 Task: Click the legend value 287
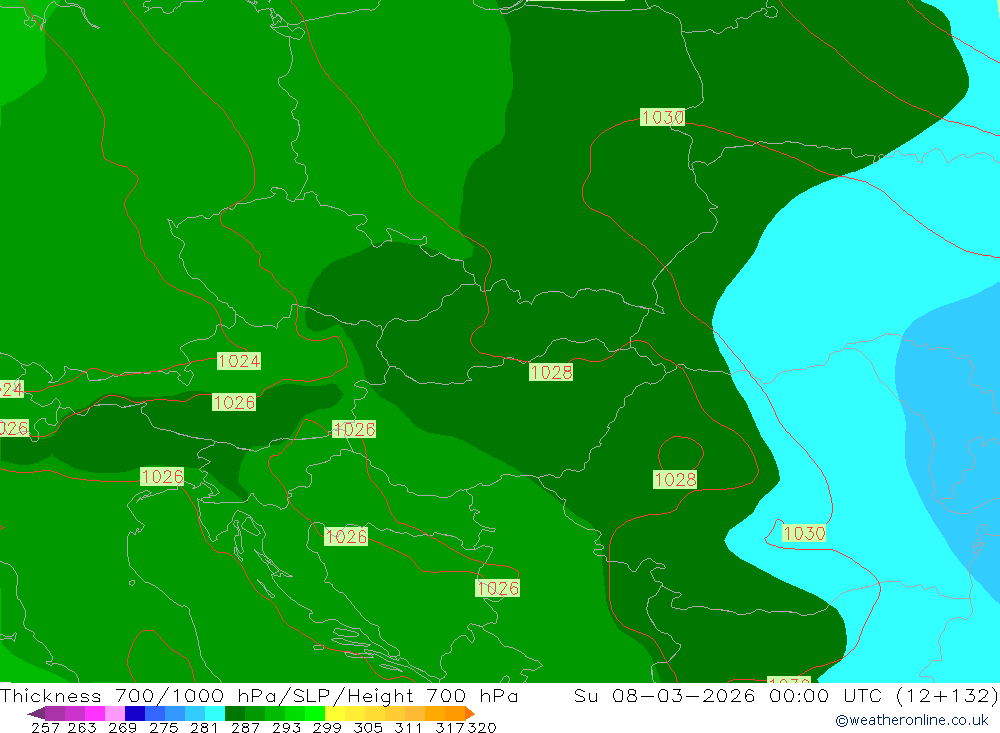tap(245, 728)
